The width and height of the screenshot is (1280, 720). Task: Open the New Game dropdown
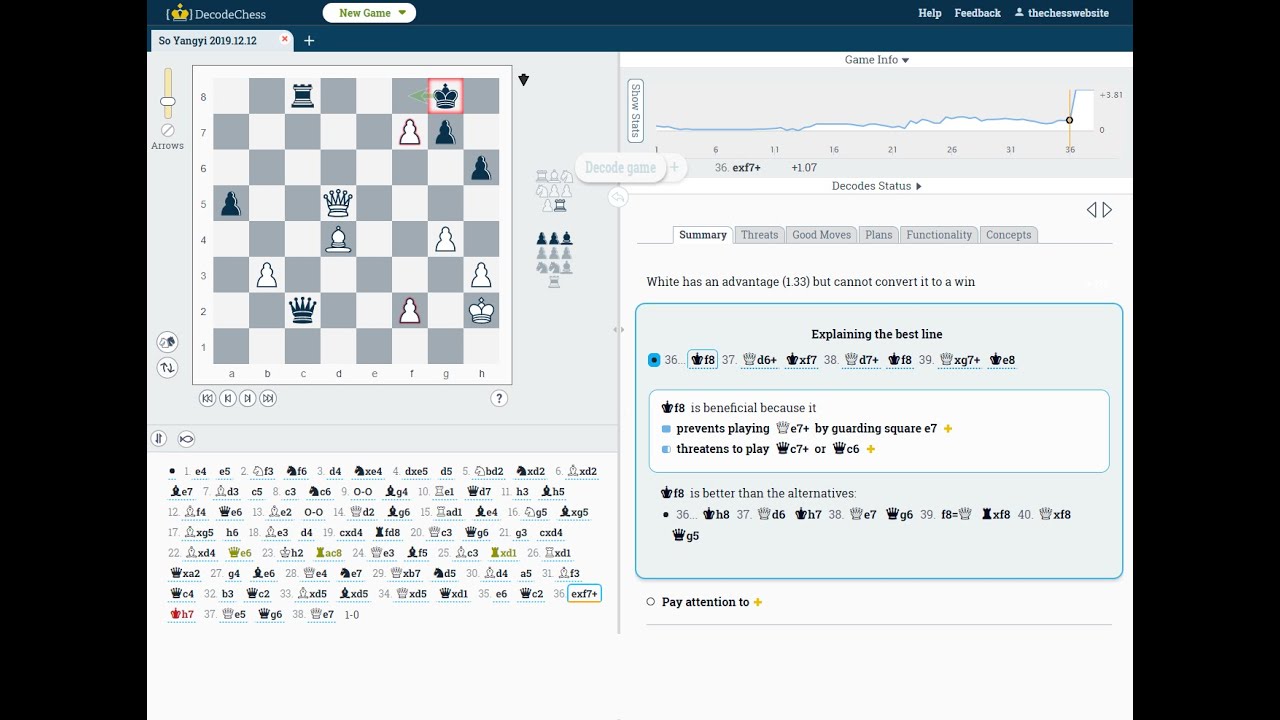[x=369, y=13]
